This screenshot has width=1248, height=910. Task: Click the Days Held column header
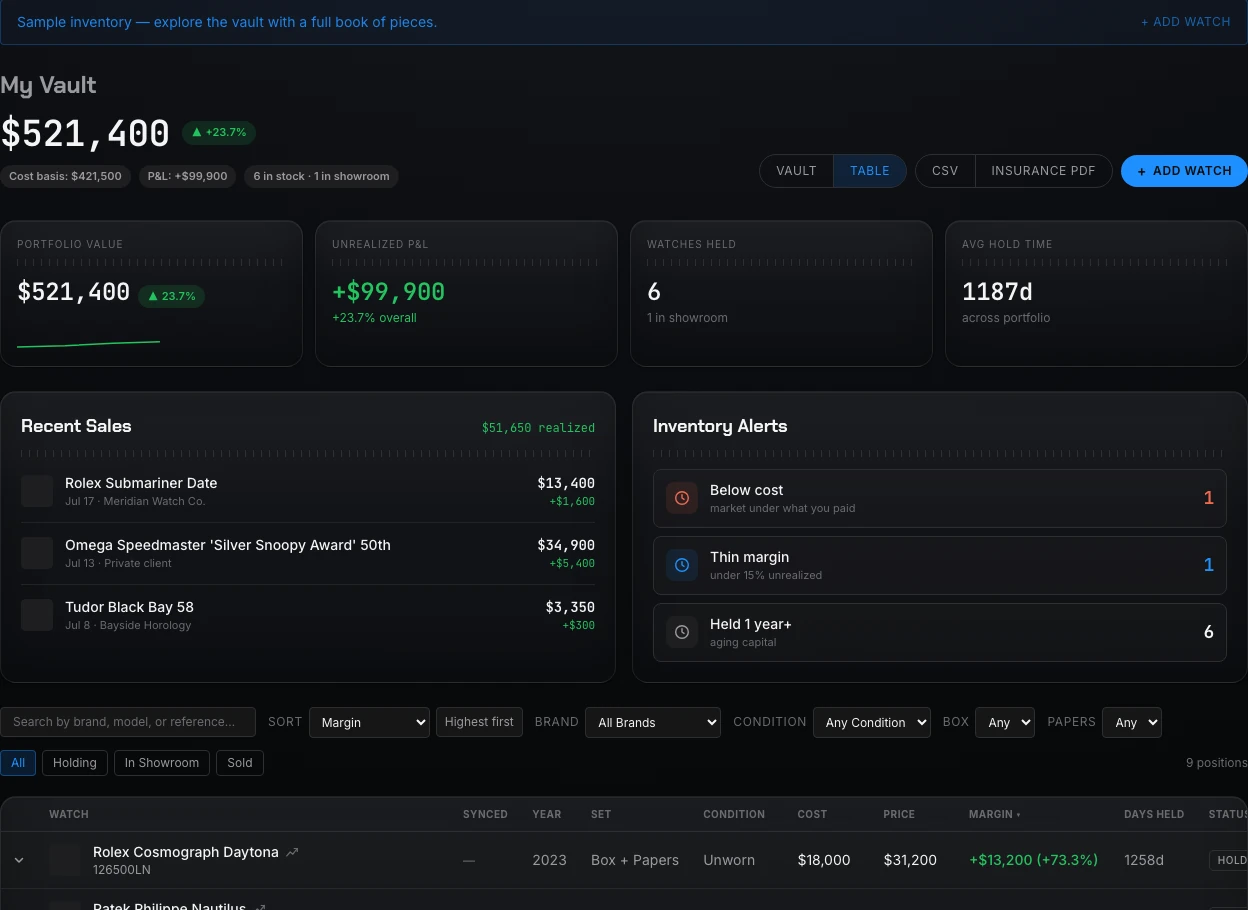coord(1154,814)
